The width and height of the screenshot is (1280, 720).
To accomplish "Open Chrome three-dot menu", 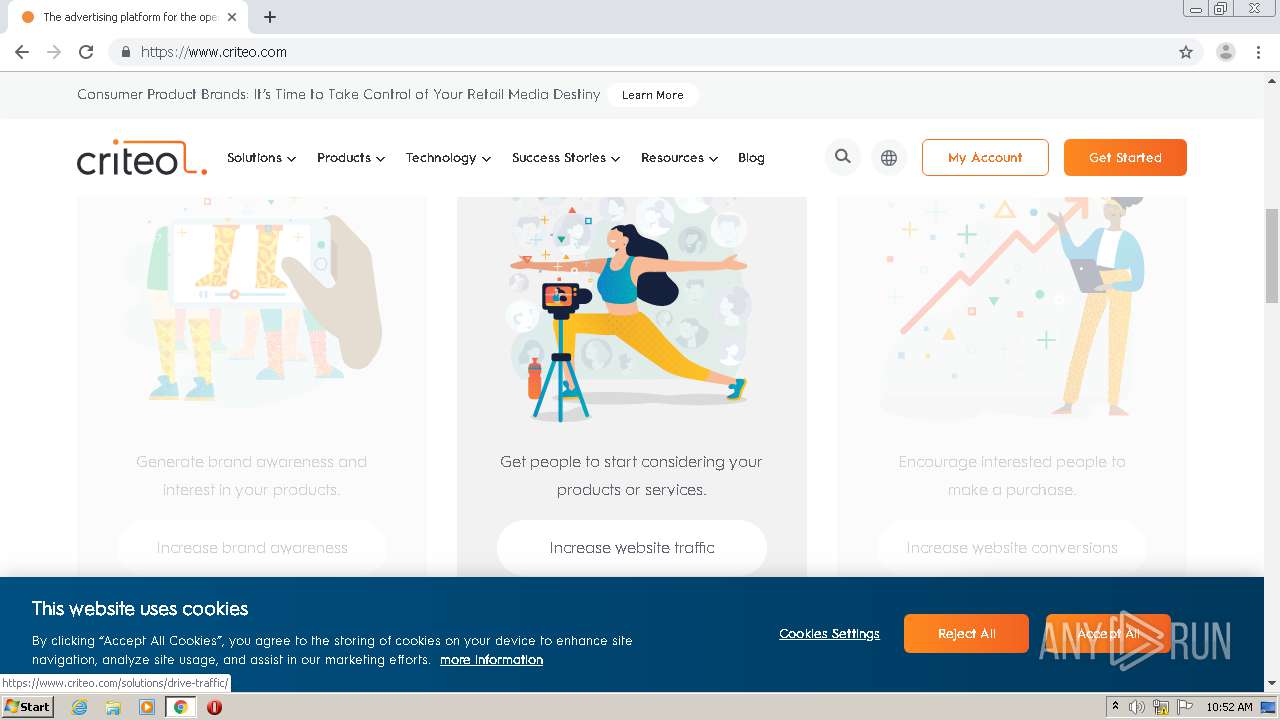I will pyautogui.click(x=1258, y=52).
